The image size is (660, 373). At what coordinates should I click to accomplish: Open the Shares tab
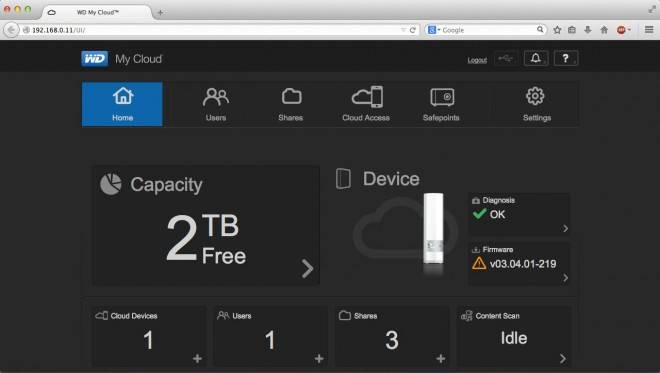click(291, 104)
